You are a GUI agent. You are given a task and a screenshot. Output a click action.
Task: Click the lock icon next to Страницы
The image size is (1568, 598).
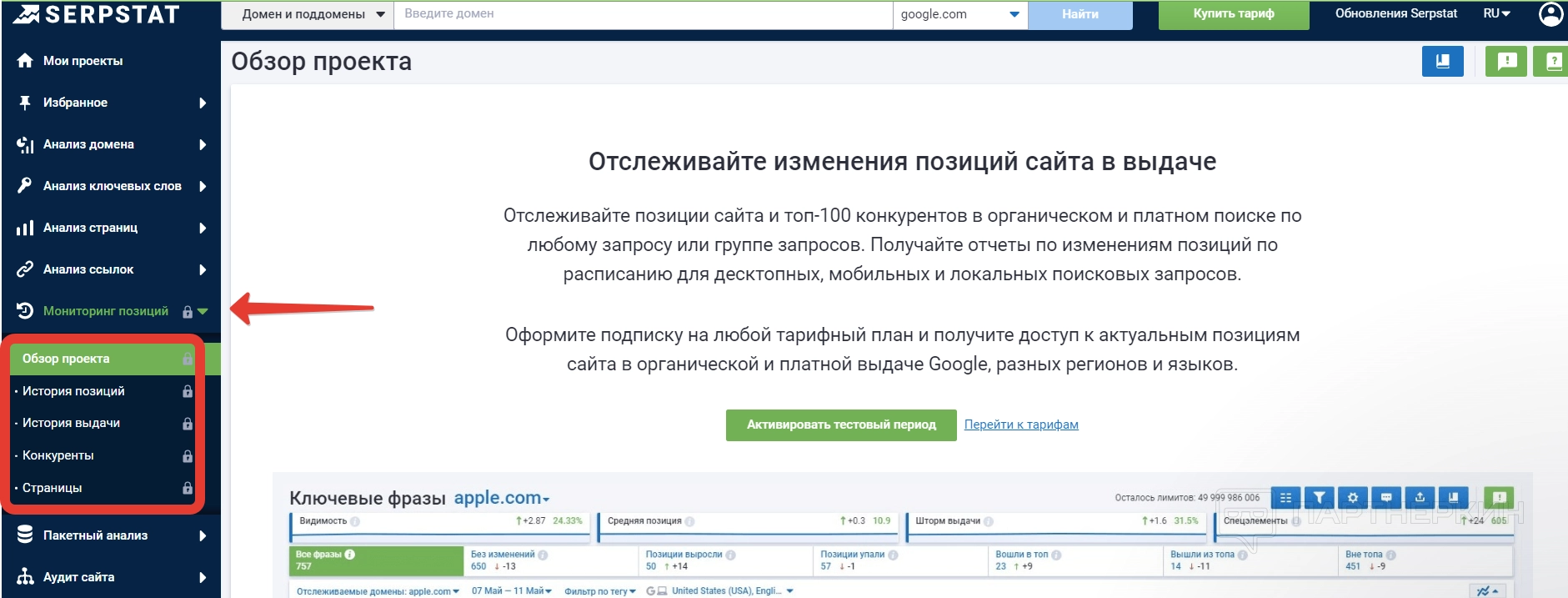click(x=188, y=488)
